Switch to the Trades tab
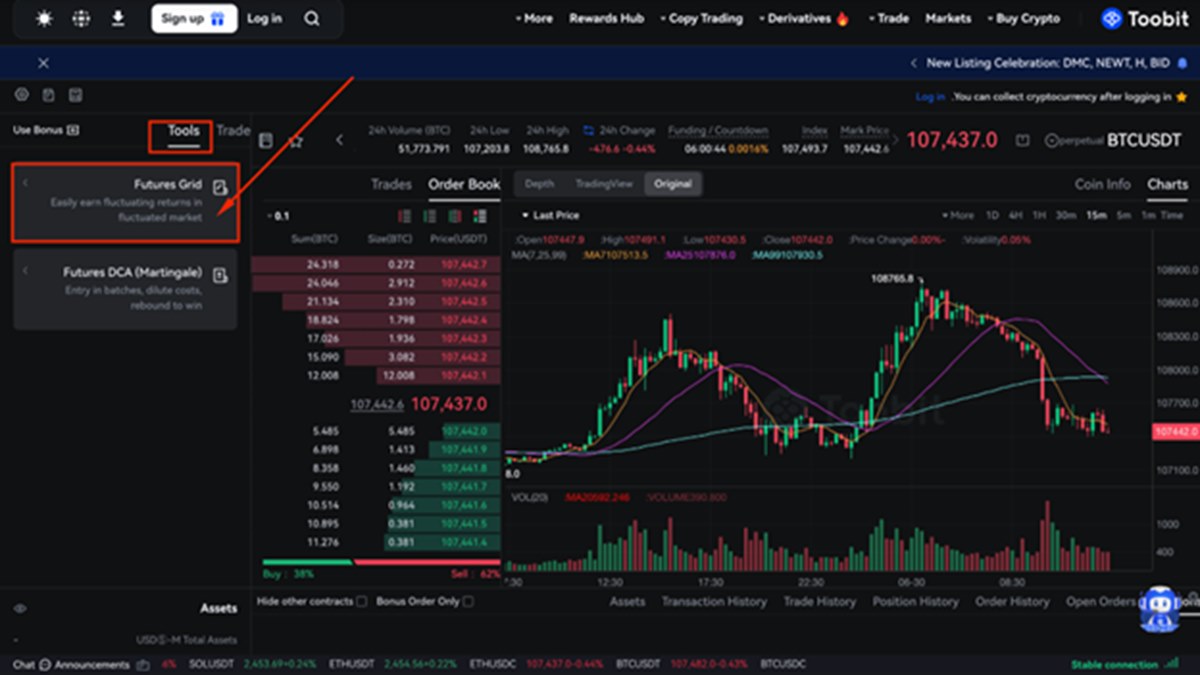 coord(391,184)
